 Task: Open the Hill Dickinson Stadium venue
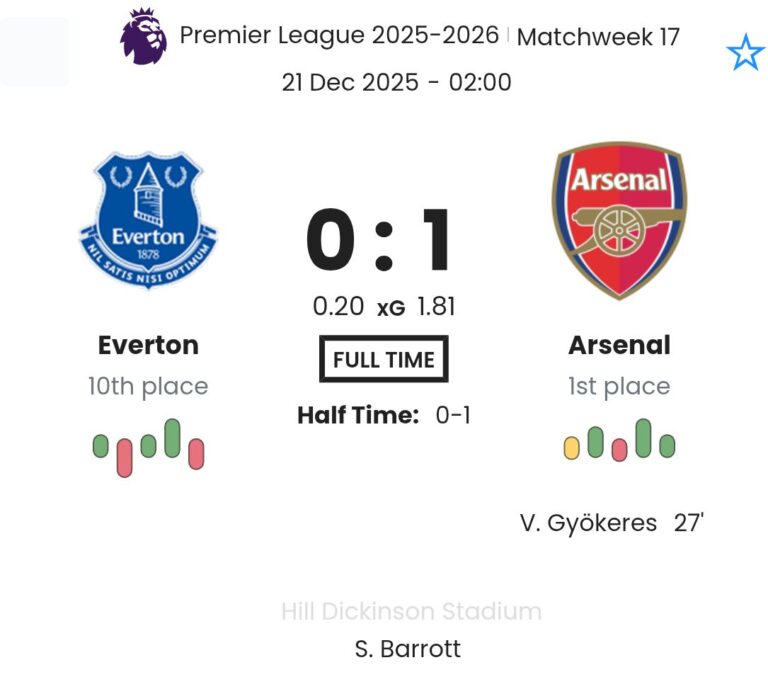click(411, 611)
